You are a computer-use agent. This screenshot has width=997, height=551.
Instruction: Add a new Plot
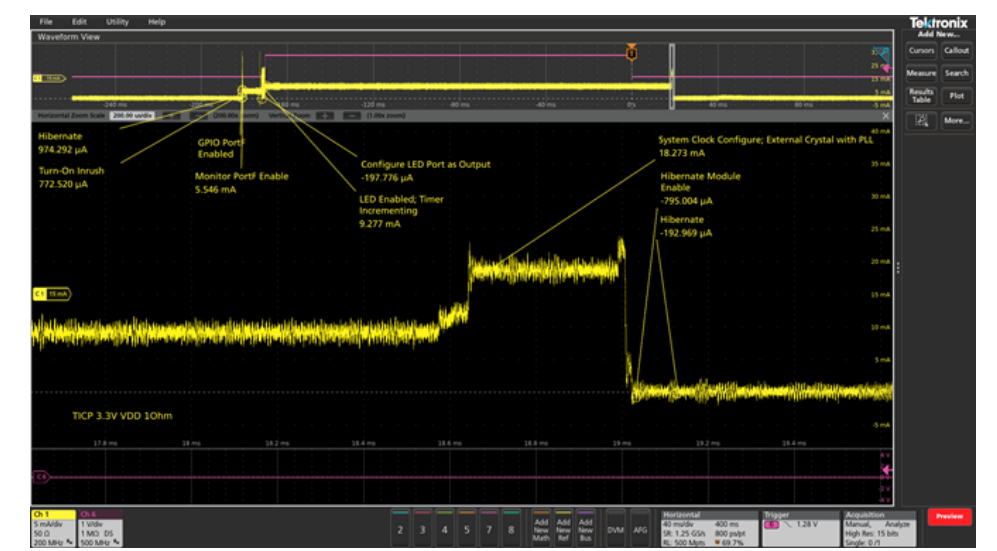956,96
